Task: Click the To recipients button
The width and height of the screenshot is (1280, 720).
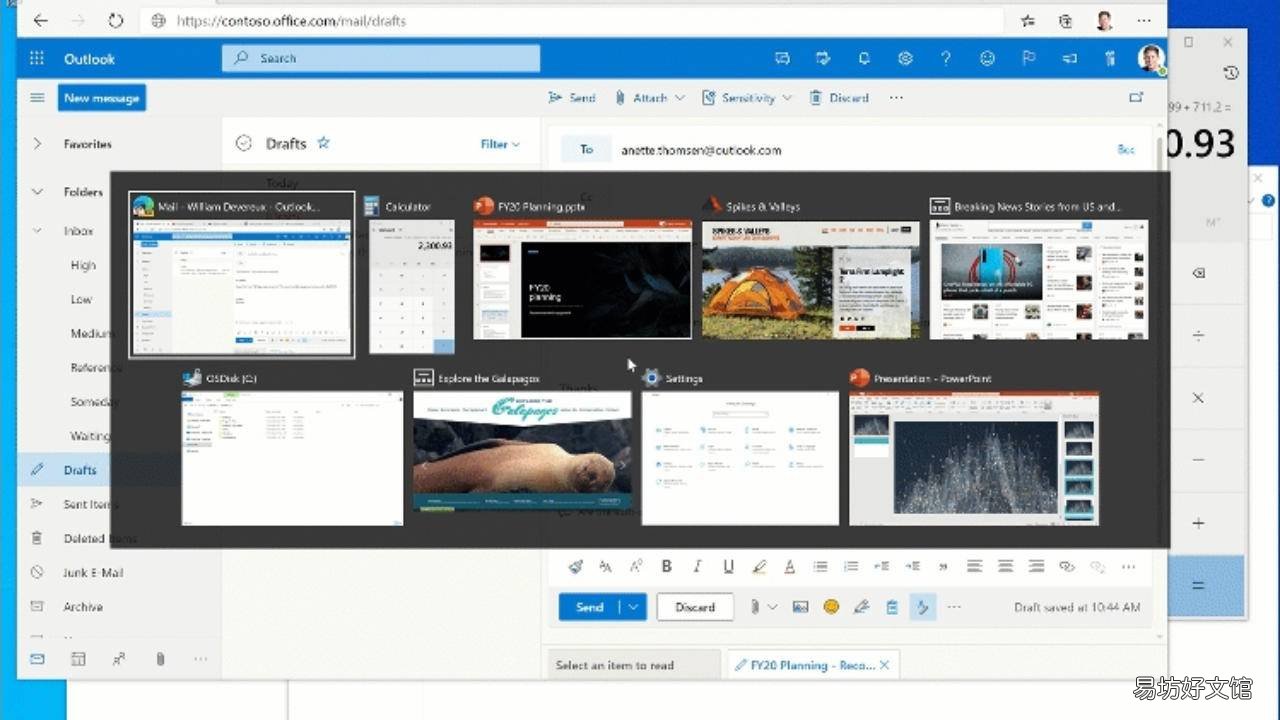Action: click(586, 149)
